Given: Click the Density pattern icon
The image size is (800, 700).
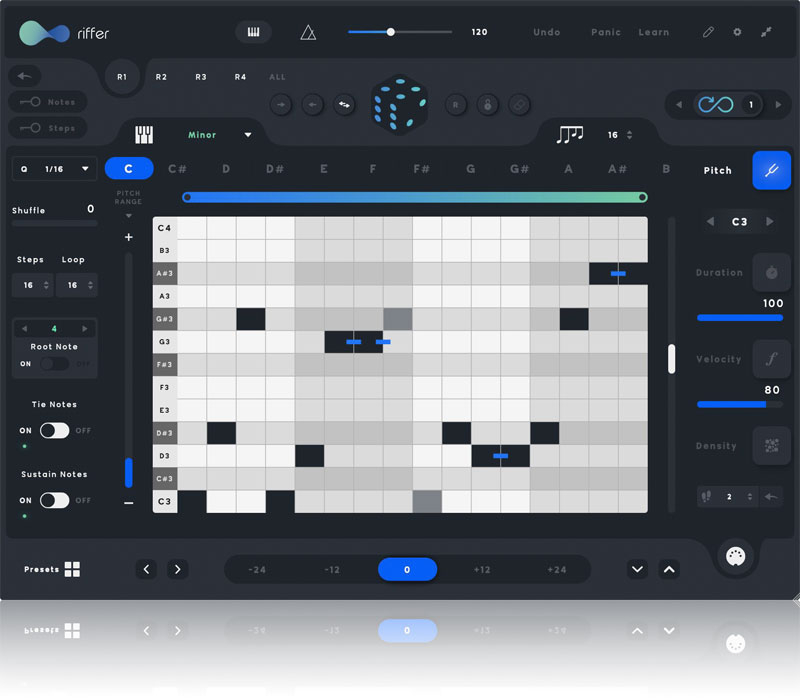Looking at the screenshot, I should [x=771, y=446].
